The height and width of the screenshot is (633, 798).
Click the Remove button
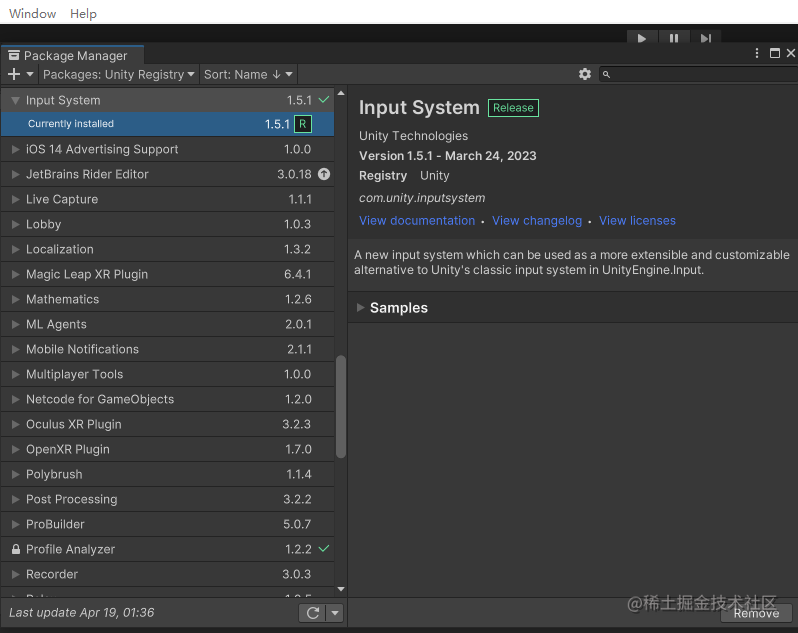click(756, 614)
